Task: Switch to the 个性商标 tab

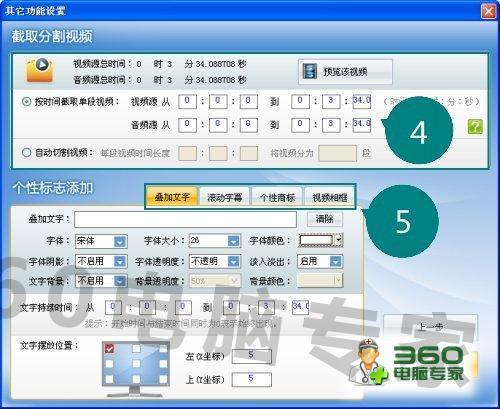Action: tap(277, 197)
